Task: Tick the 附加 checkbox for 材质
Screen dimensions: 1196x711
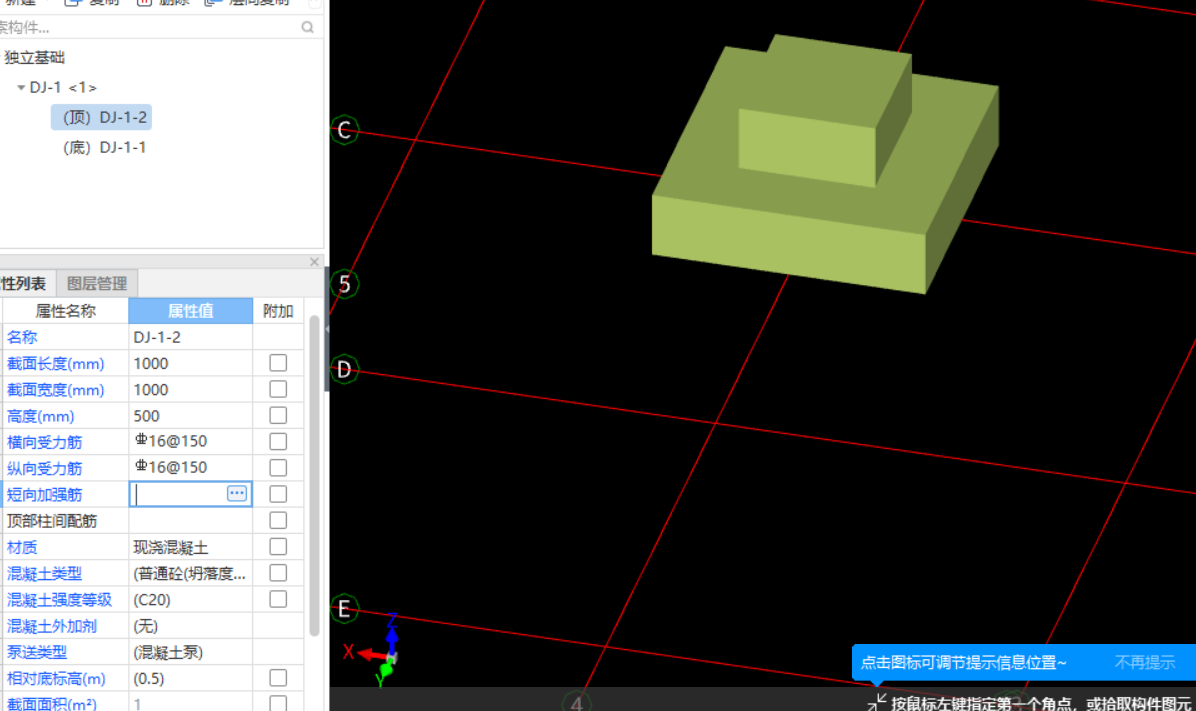Action: (x=278, y=547)
